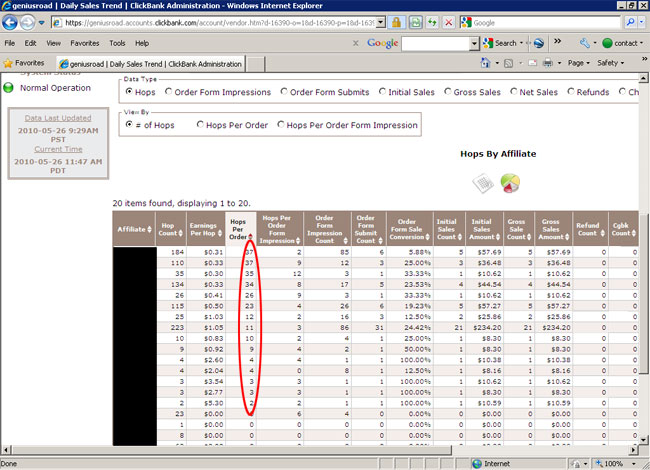Sort table by Hops Per Order column

pyautogui.click(x=237, y=230)
